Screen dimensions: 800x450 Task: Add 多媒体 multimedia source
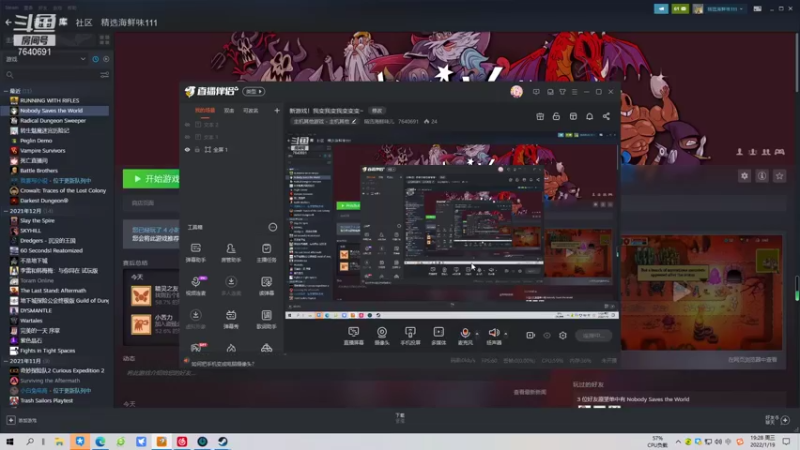click(x=439, y=336)
